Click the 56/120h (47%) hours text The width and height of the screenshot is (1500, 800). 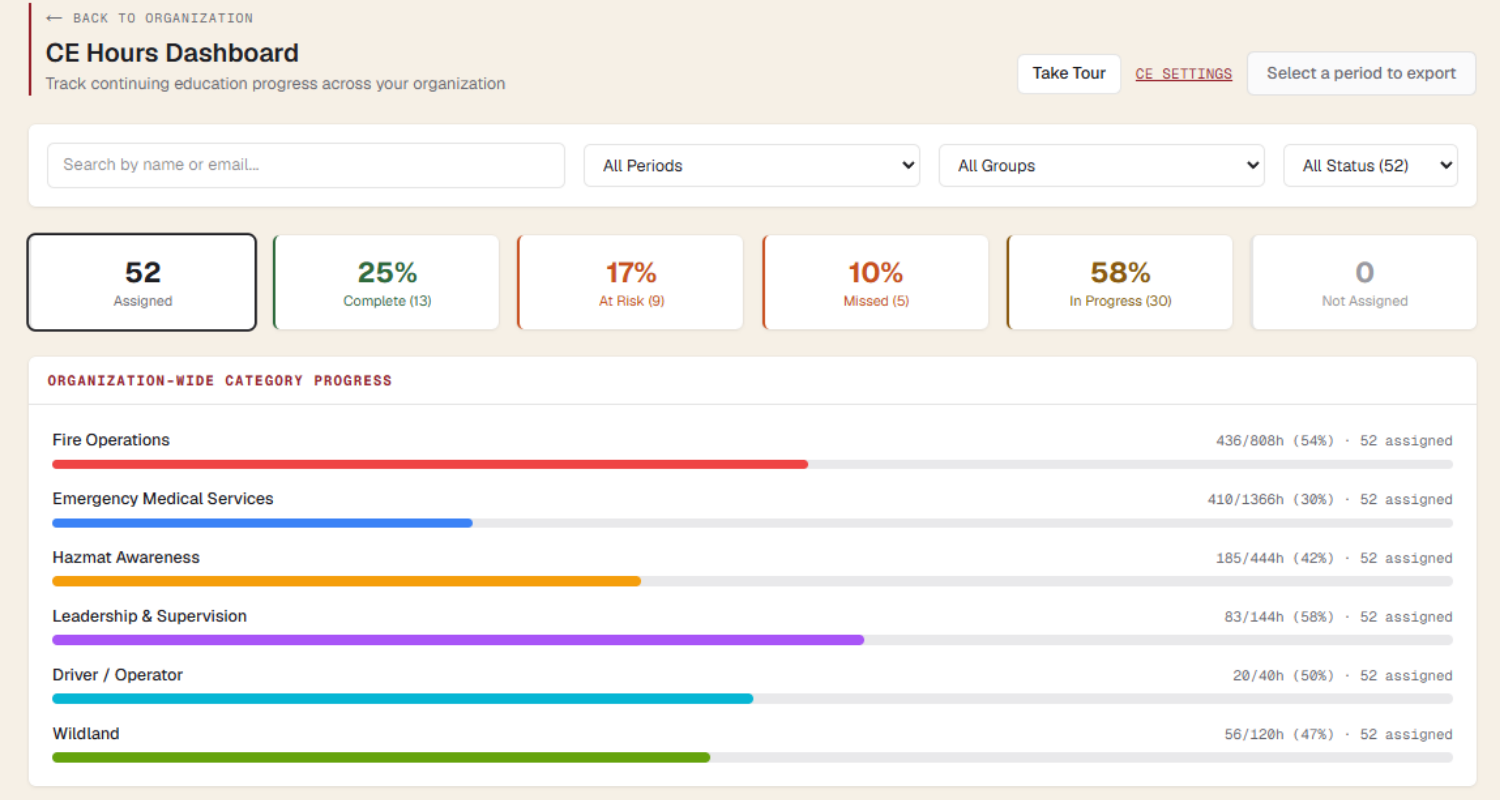click(x=1279, y=735)
